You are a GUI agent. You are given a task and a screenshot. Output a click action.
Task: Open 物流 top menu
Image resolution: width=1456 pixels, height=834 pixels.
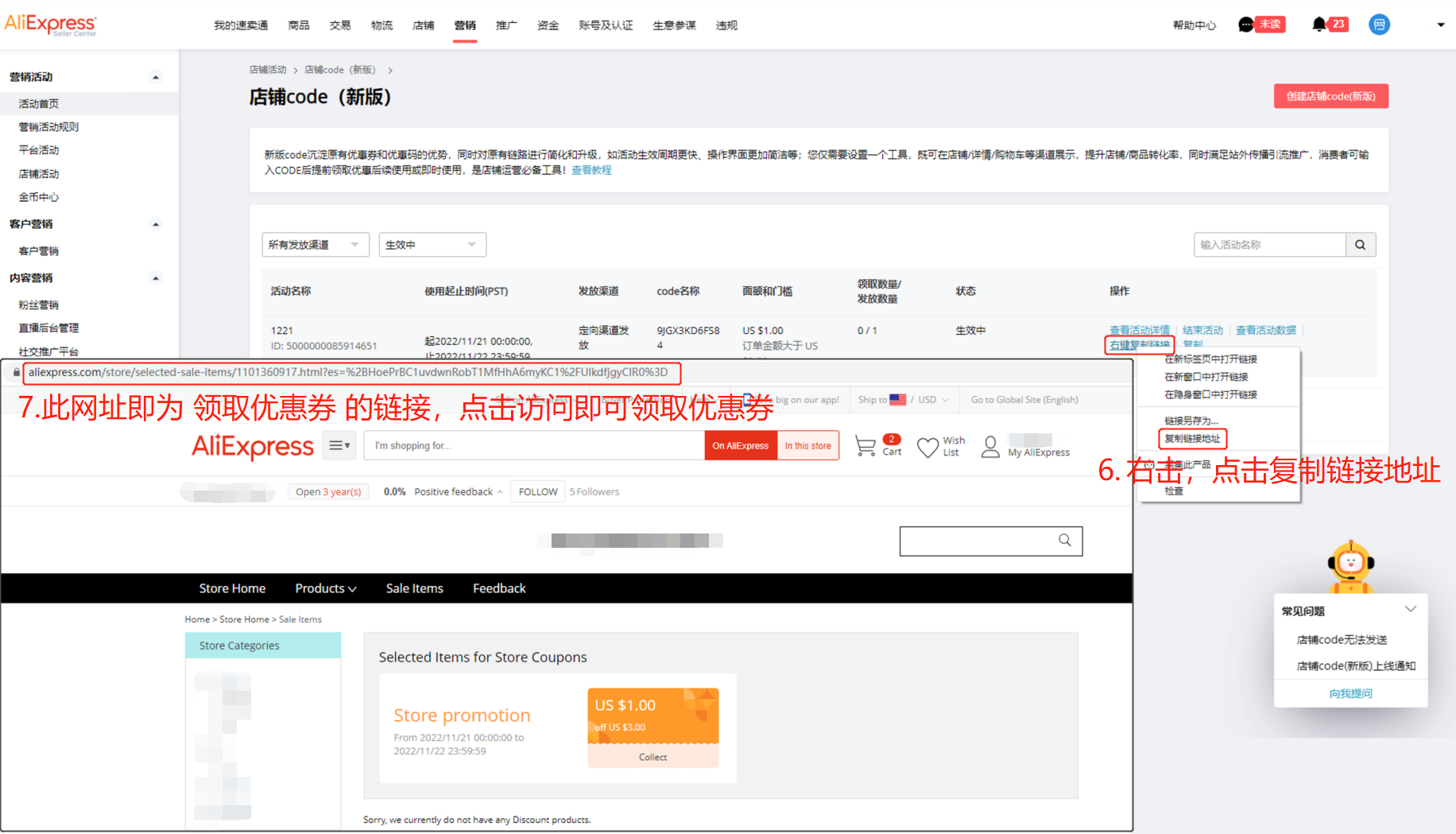pos(381,25)
